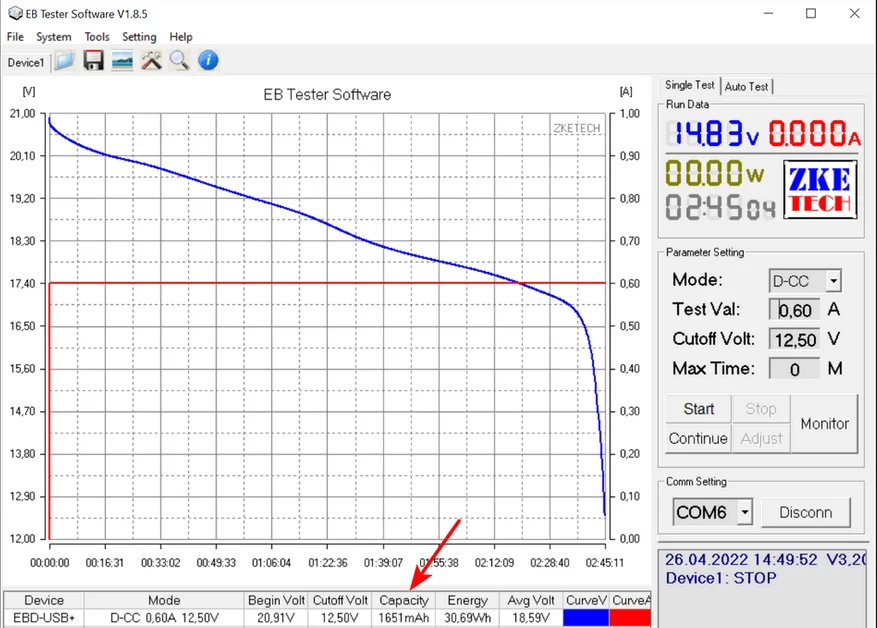This screenshot has height=628, width=877.
Task: Open file with the folder toolbar icon
Action: [65, 60]
